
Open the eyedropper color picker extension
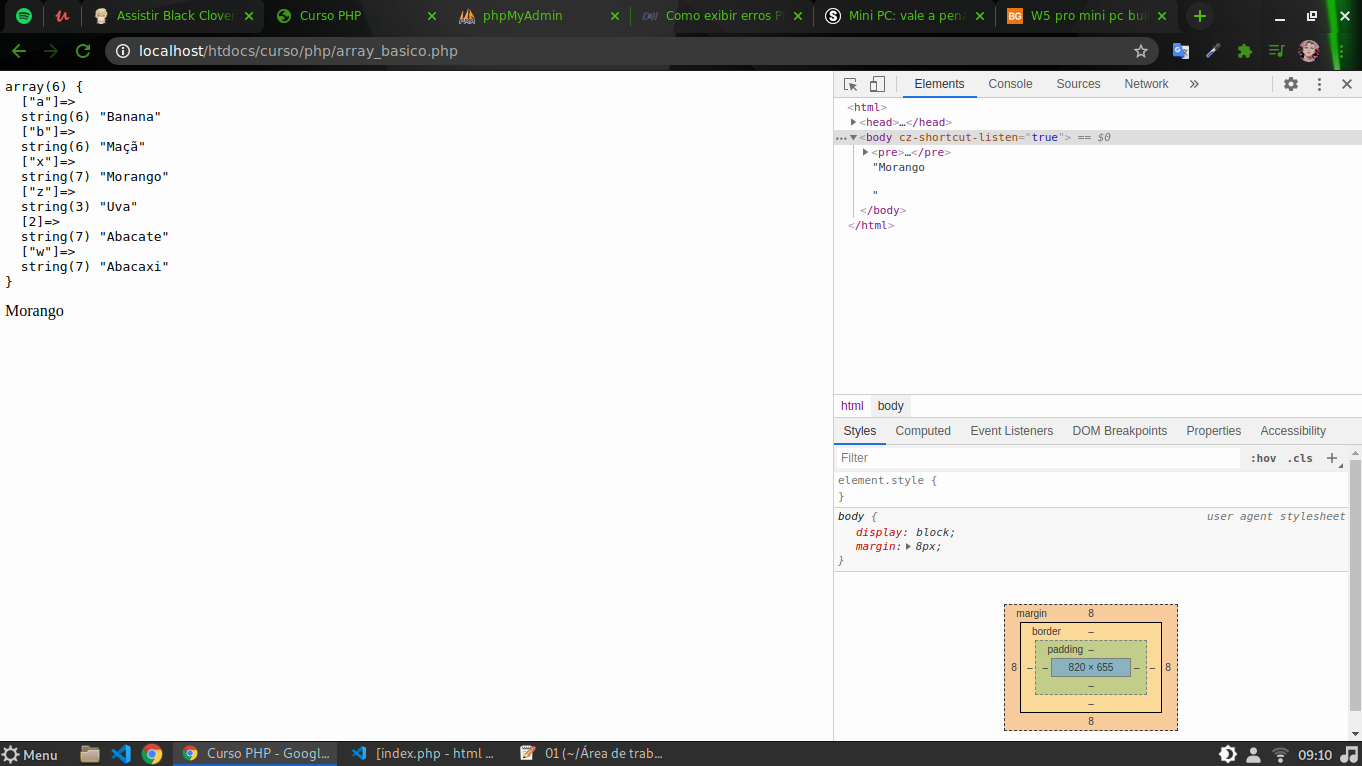pos(1213,51)
